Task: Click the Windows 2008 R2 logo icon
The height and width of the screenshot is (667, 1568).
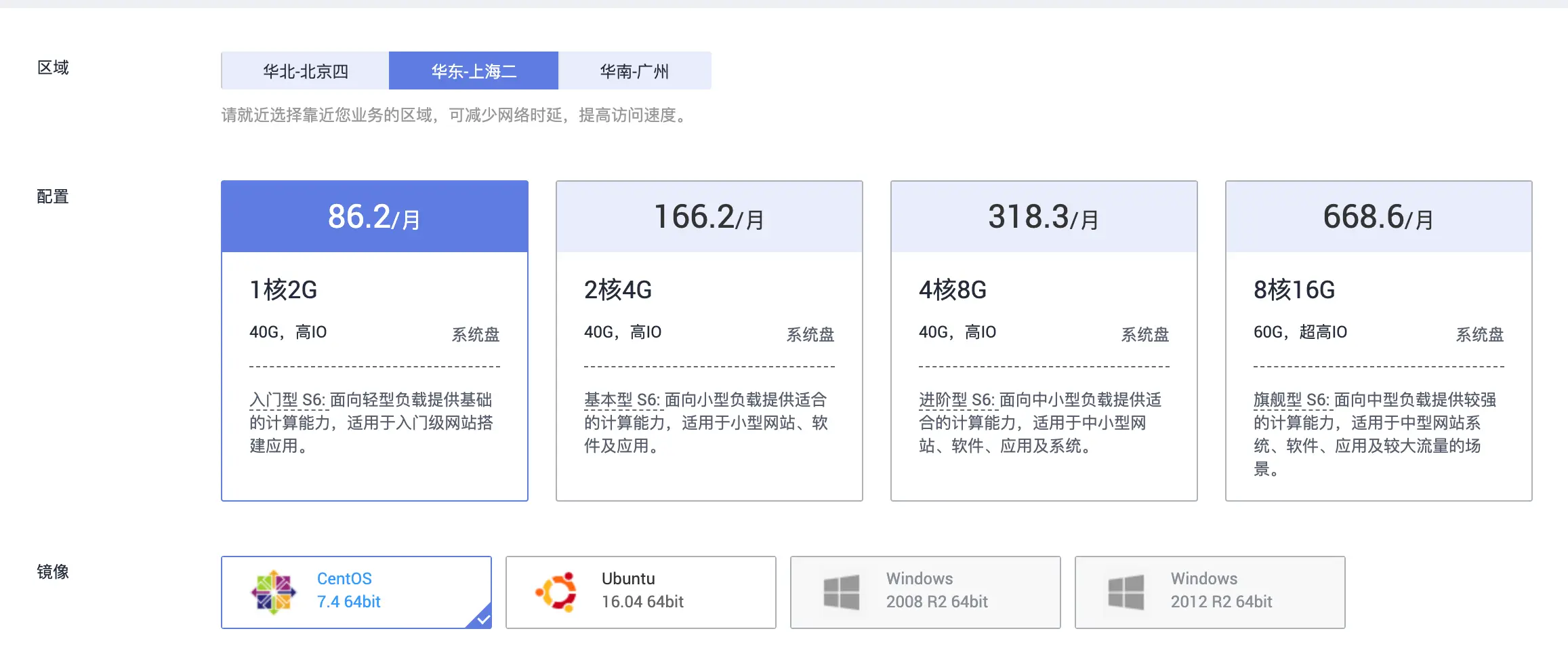Action: [842, 591]
